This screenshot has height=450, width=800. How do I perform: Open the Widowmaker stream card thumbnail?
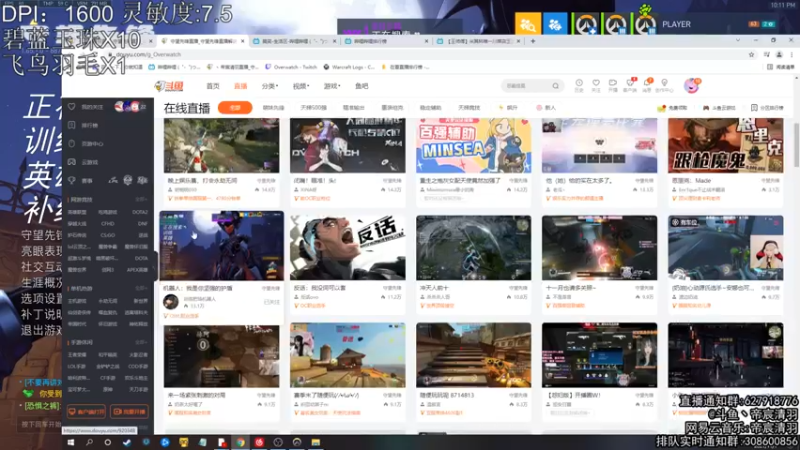[221, 245]
